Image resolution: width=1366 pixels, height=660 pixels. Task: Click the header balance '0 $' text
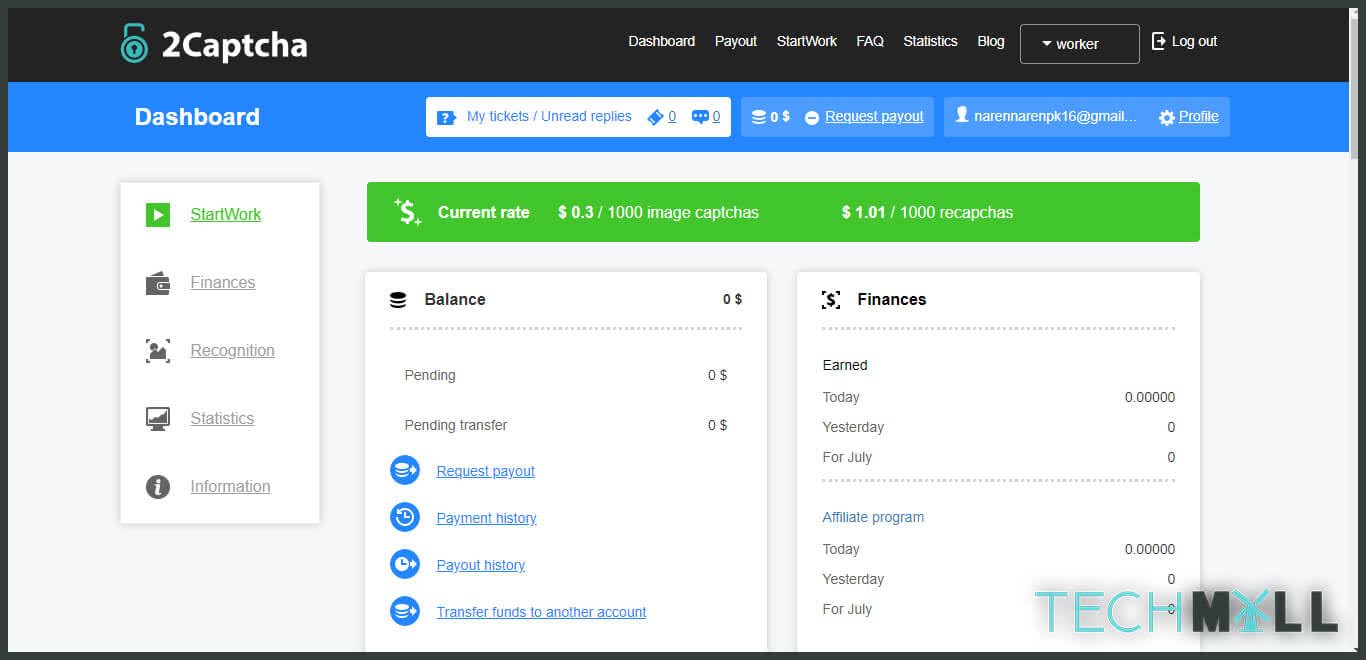click(780, 116)
